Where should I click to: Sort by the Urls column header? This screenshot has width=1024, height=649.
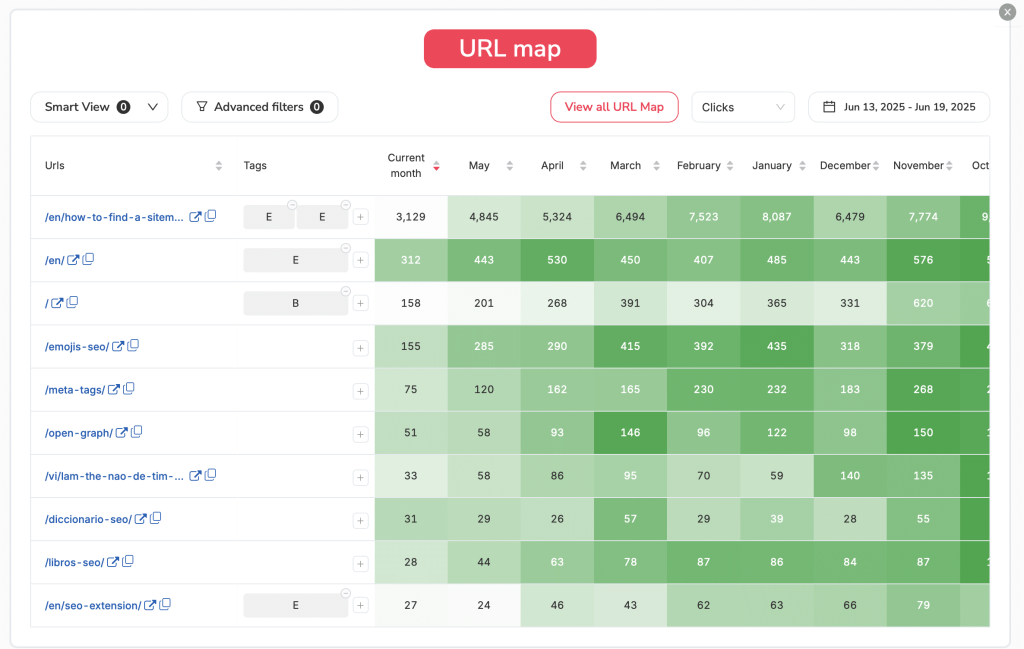pyautogui.click(x=219, y=166)
